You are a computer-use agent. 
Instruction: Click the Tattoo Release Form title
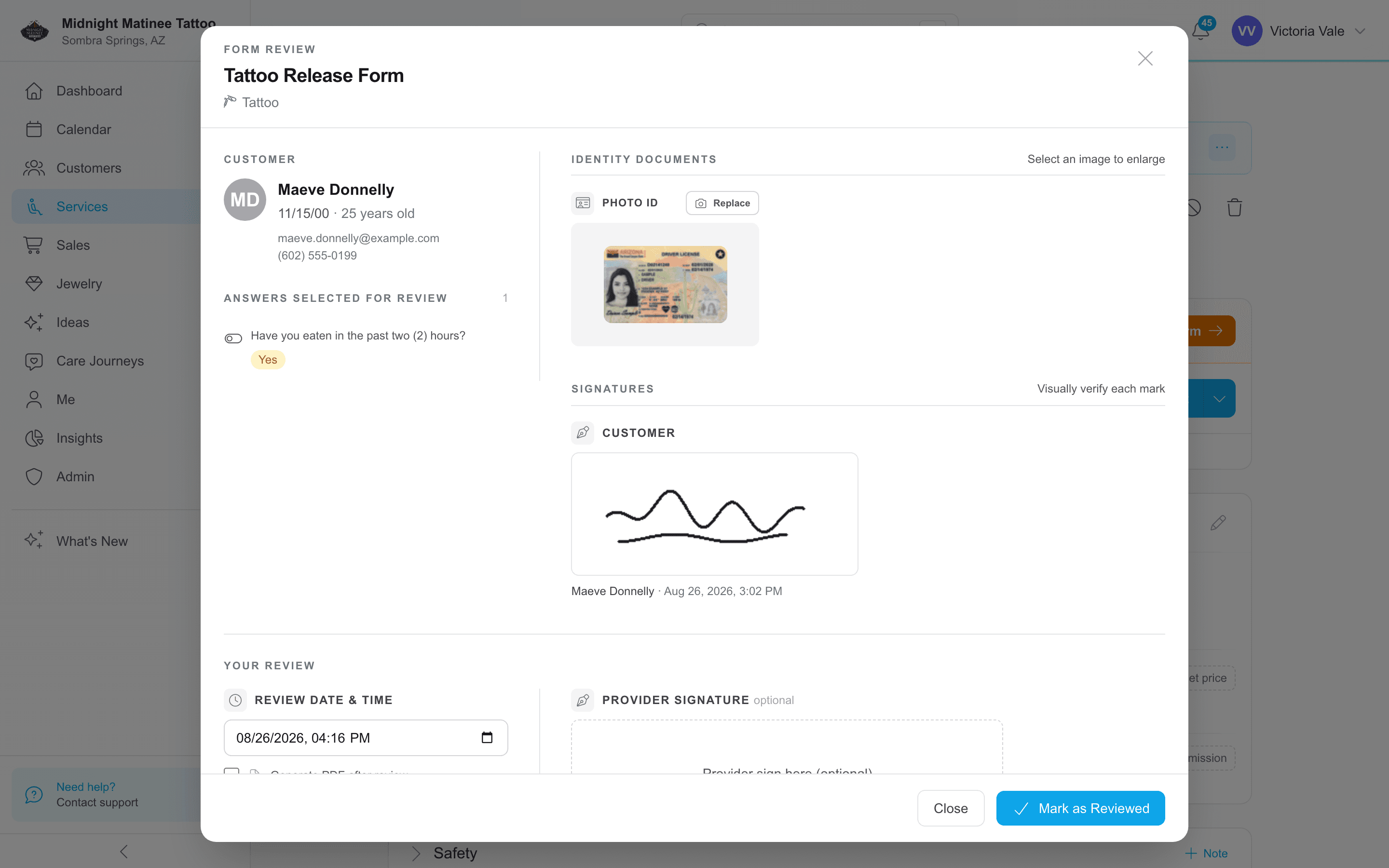(313, 75)
